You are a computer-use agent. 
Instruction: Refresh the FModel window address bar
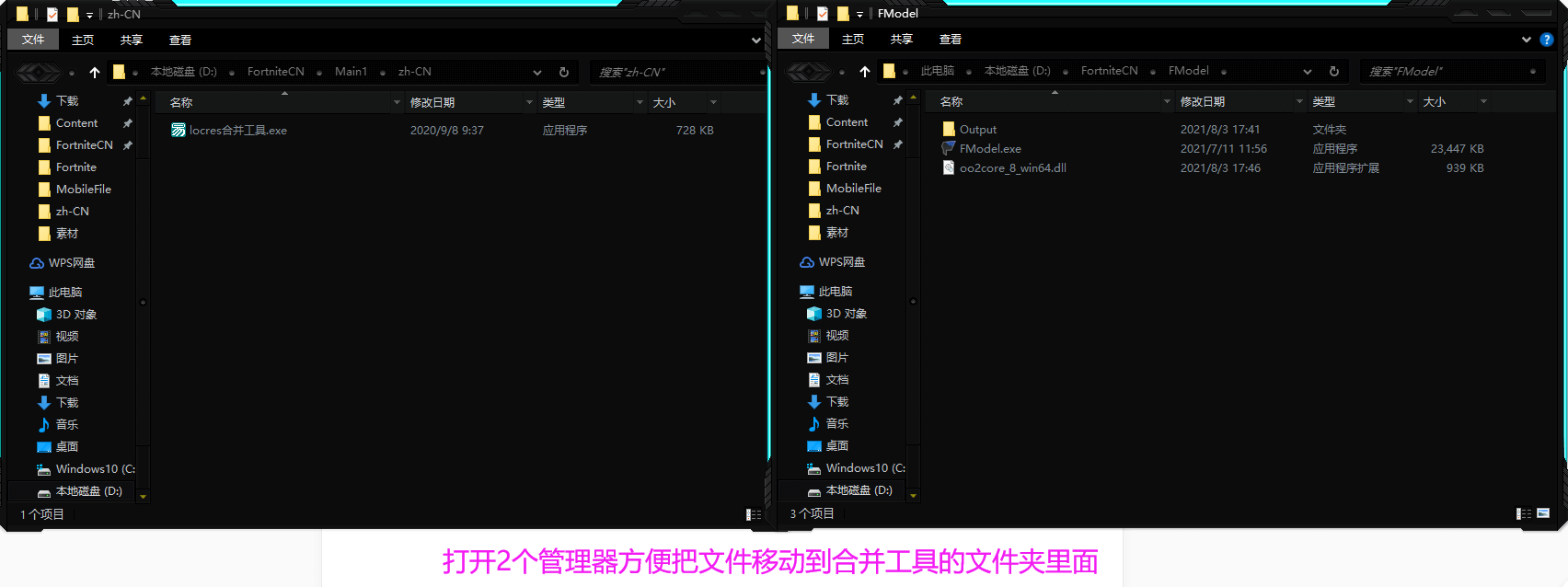click(1334, 71)
